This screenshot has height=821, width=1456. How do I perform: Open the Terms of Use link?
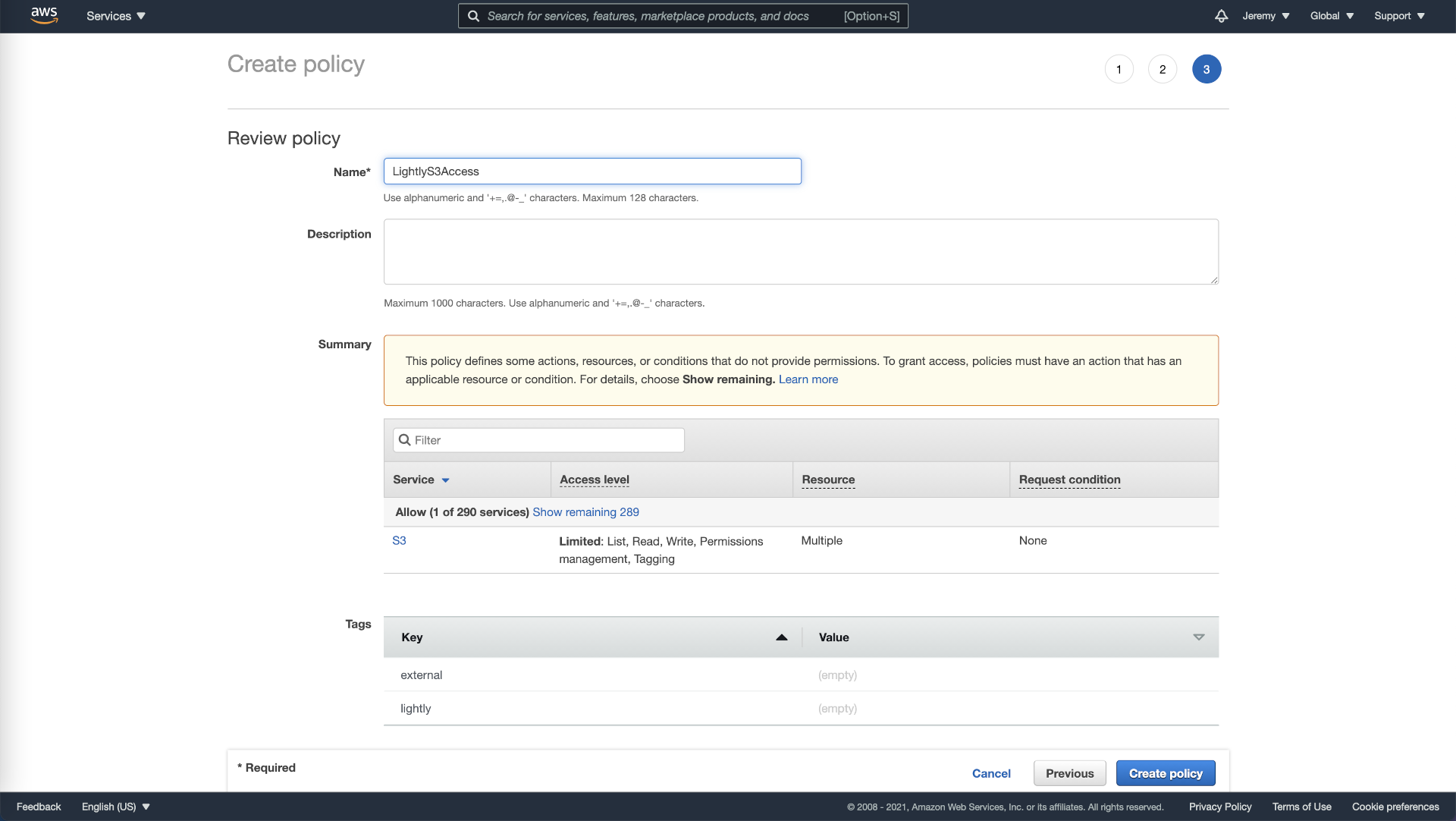tap(1301, 807)
